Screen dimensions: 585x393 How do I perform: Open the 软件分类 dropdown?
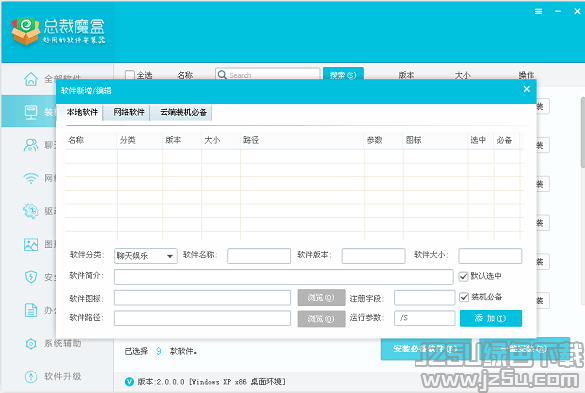coord(146,256)
